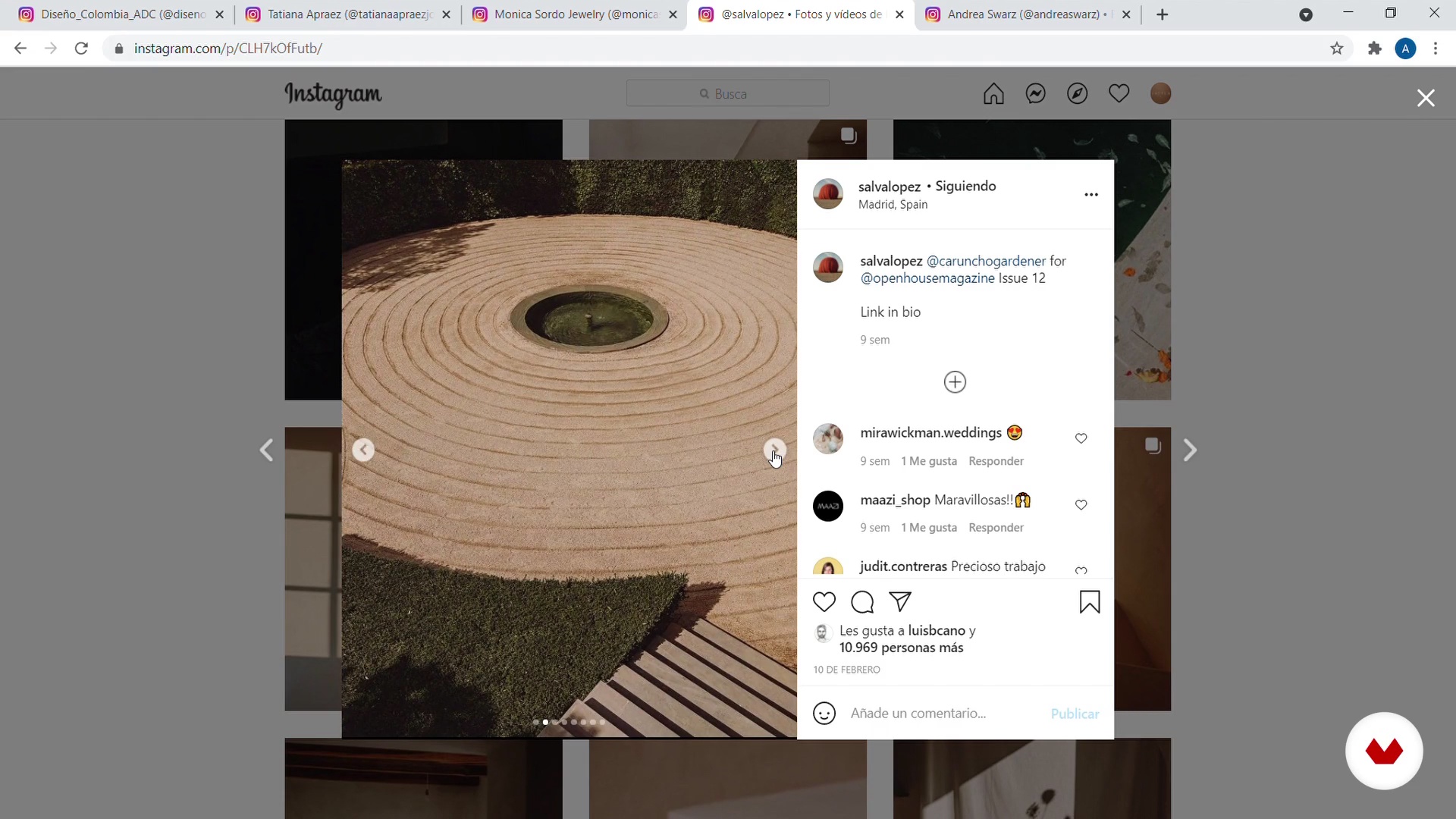Viewport: 1456px width, 819px height.
Task: Open Madrid, Spain location link
Action: (x=893, y=205)
